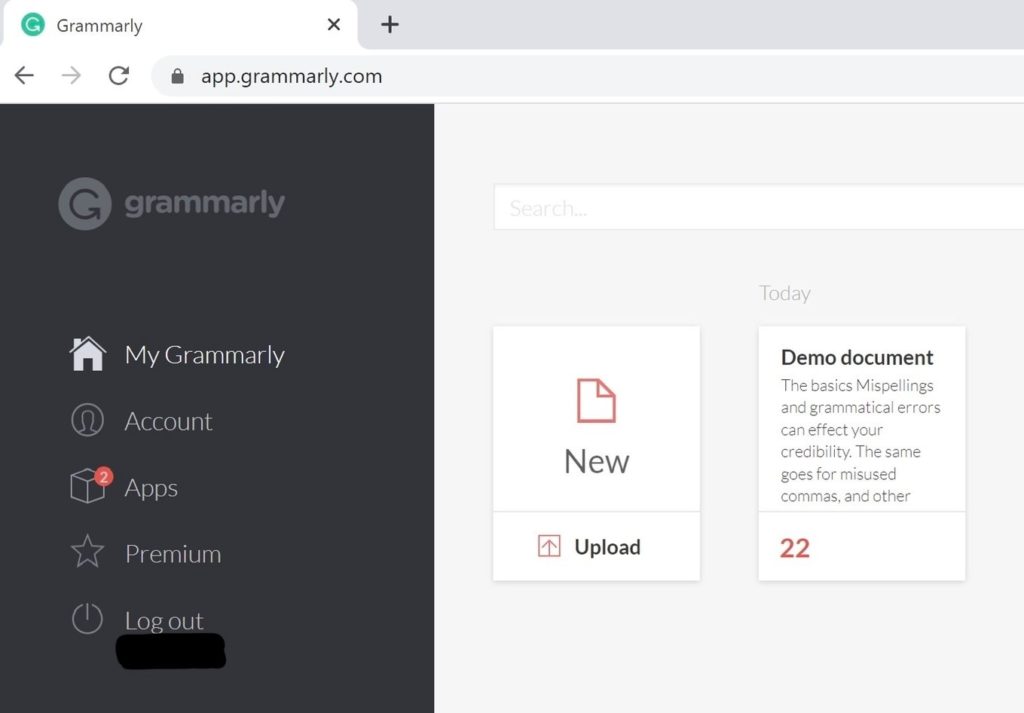Click the Grammarly tab favicon
The image size is (1024, 713).
33,25
